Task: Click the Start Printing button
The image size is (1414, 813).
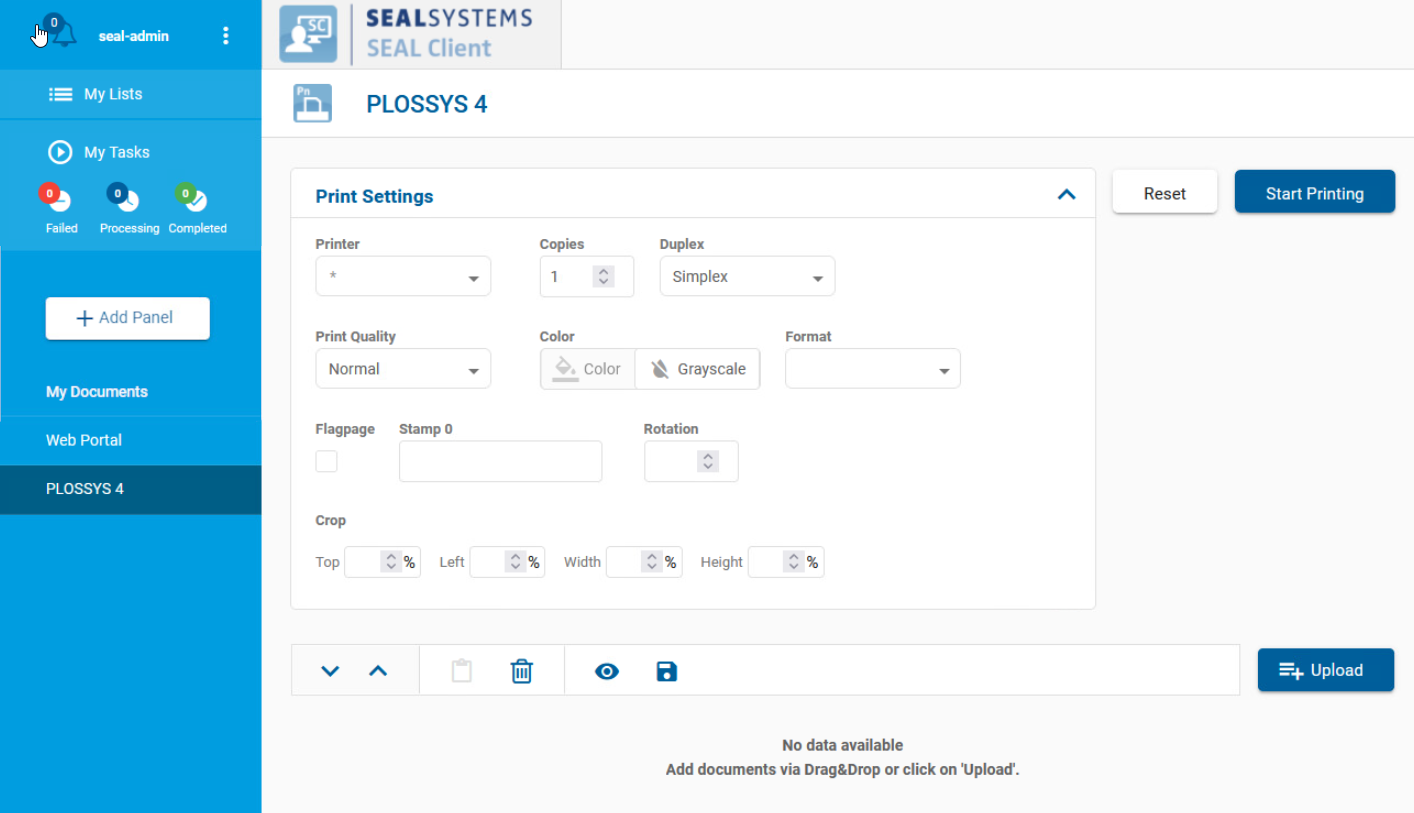Action: tap(1314, 192)
